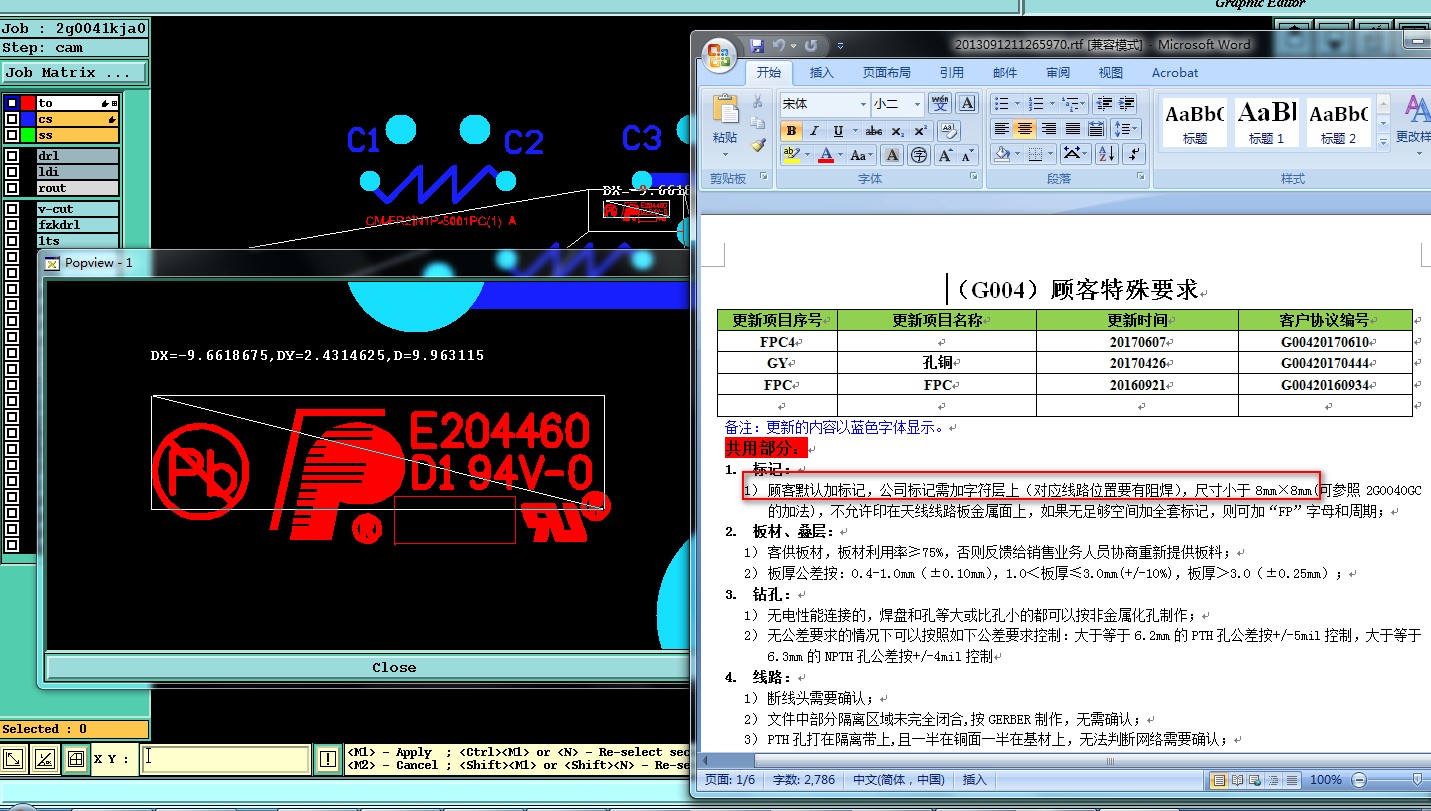
Task: Expand line spacing dropdown
Action: (1127, 129)
